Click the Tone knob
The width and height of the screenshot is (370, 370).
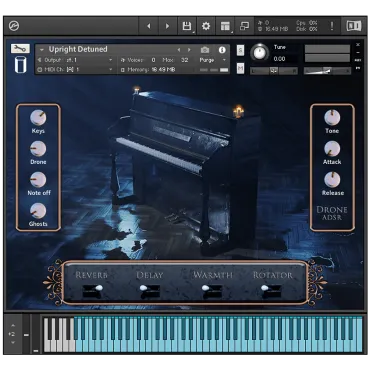point(332,118)
